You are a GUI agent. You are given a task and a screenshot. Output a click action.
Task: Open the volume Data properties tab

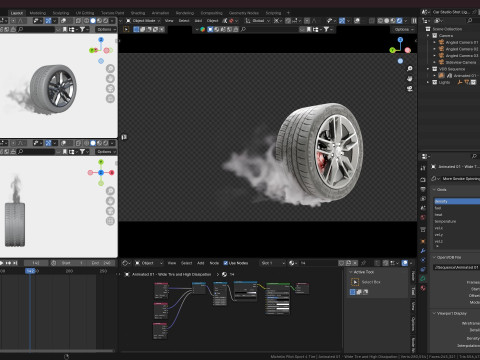pos(423,278)
